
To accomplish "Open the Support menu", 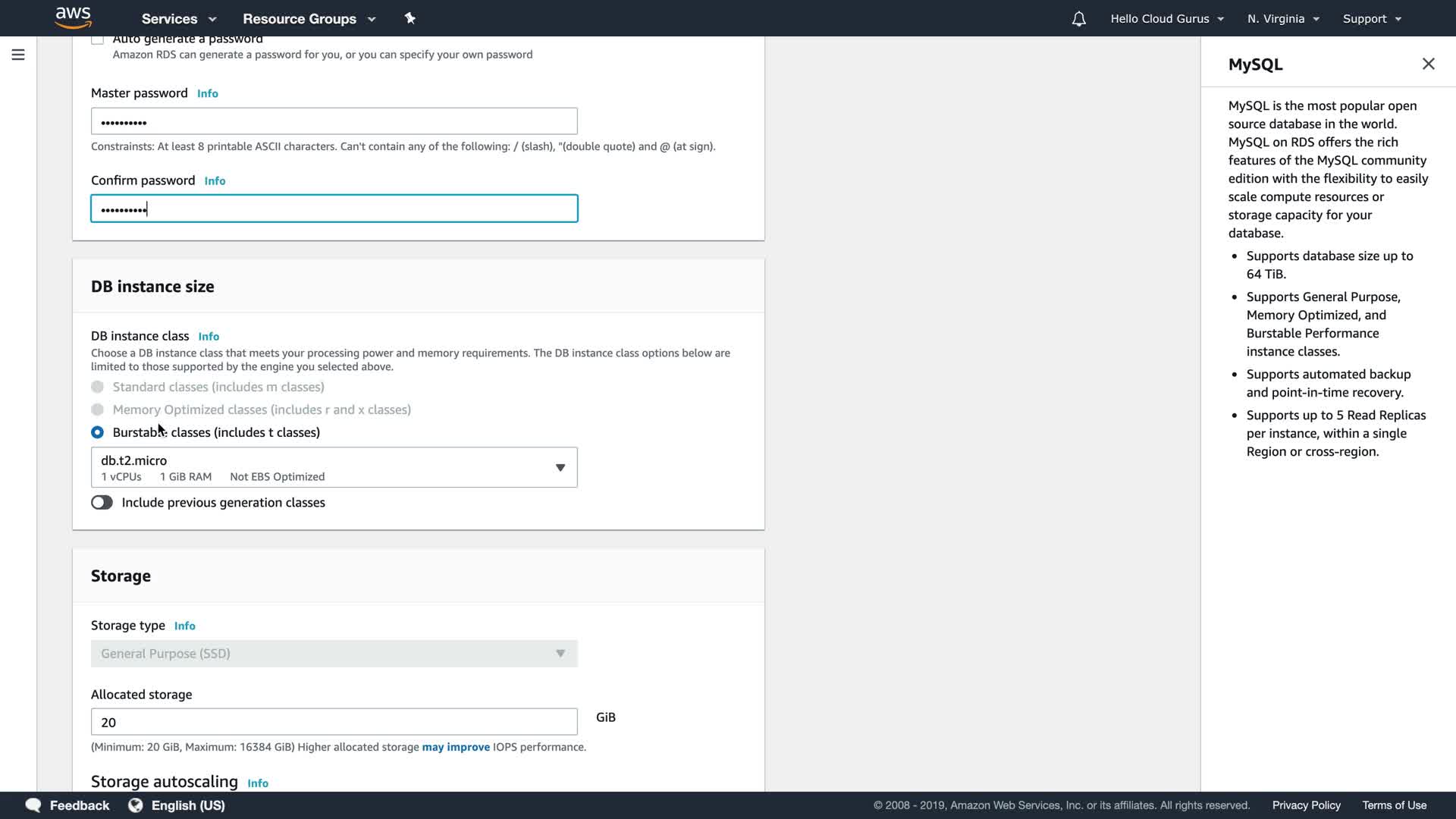I will tap(1371, 19).
